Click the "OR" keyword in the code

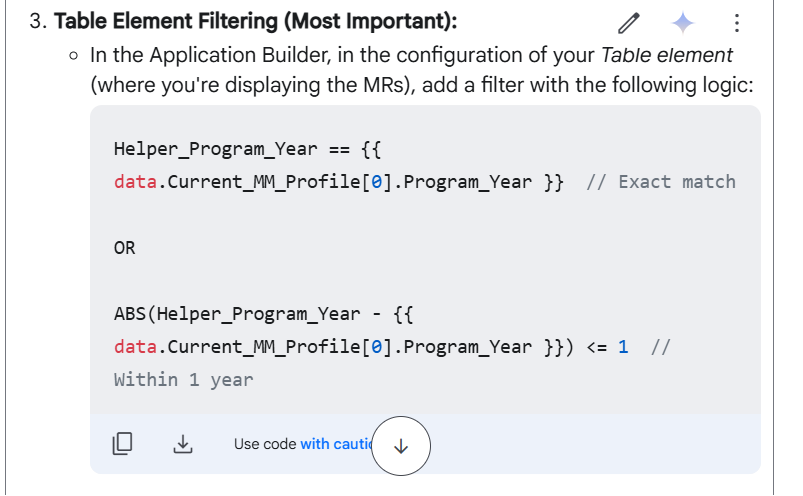point(124,248)
